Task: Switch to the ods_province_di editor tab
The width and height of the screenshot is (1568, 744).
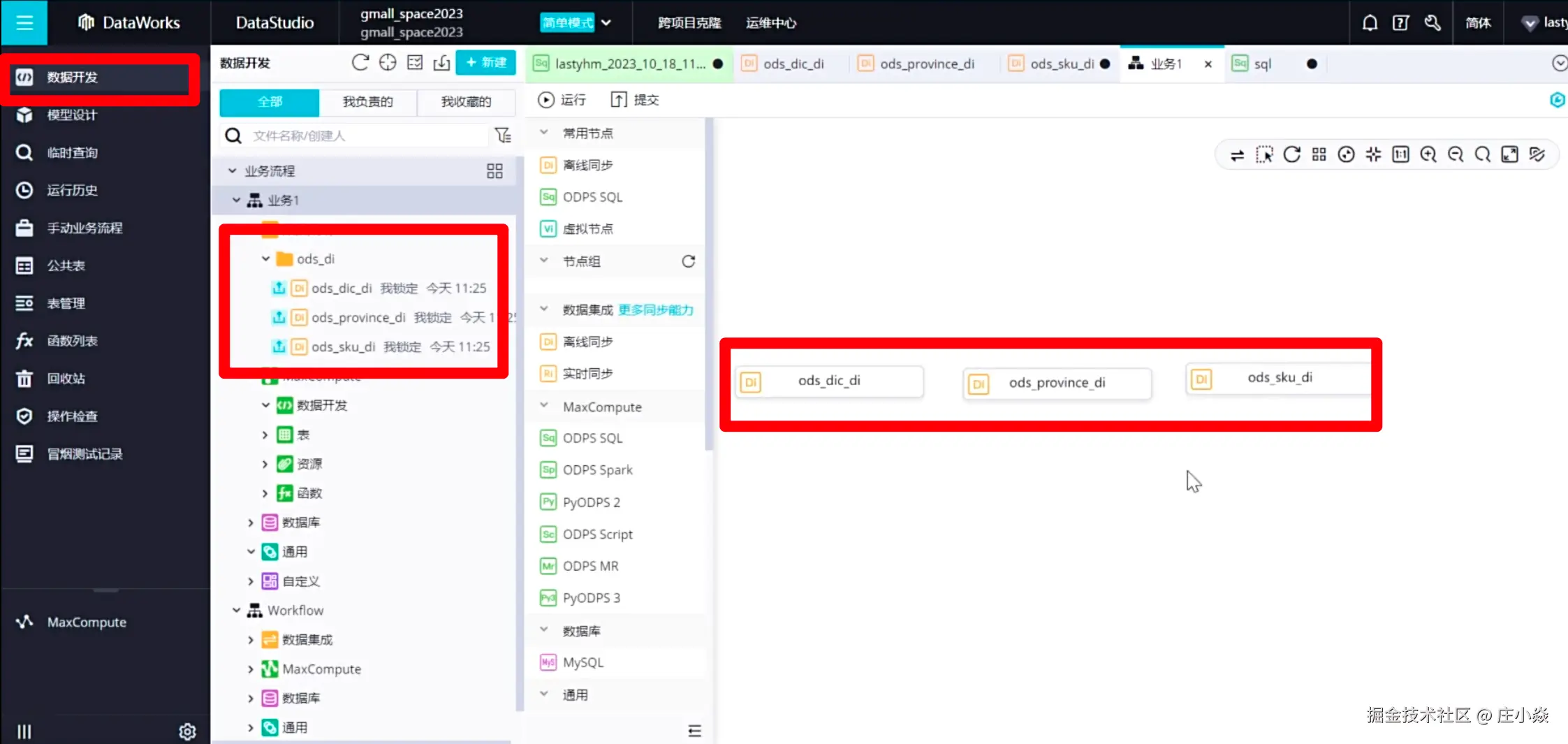Action: click(926, 64)
